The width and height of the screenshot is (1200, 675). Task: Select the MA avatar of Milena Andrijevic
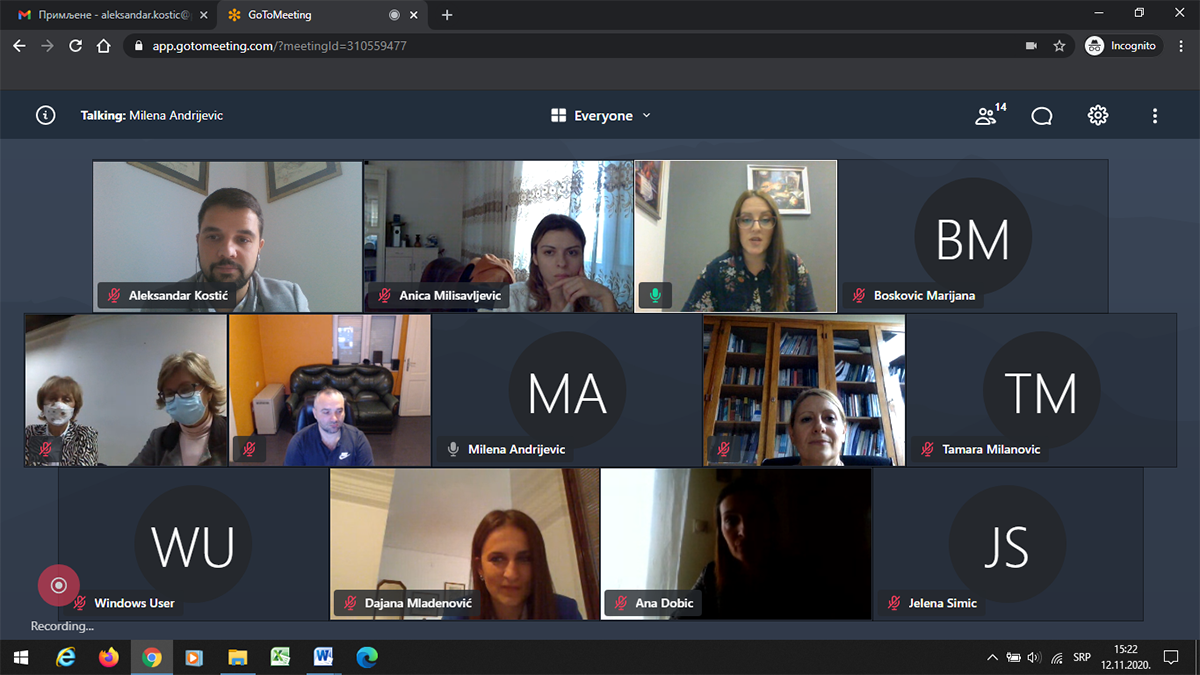tap(567, 391)
